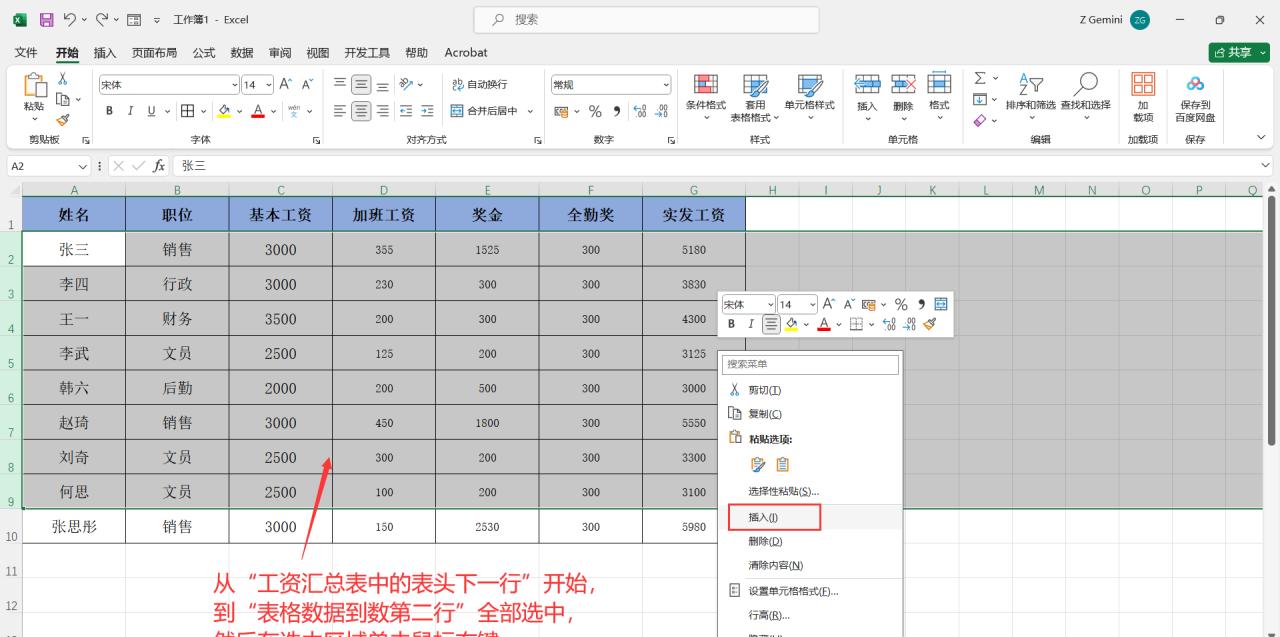Click decrease indent icon in alignment group
1280x637 pixels.
pyautogui.click(x=406, y=111)
